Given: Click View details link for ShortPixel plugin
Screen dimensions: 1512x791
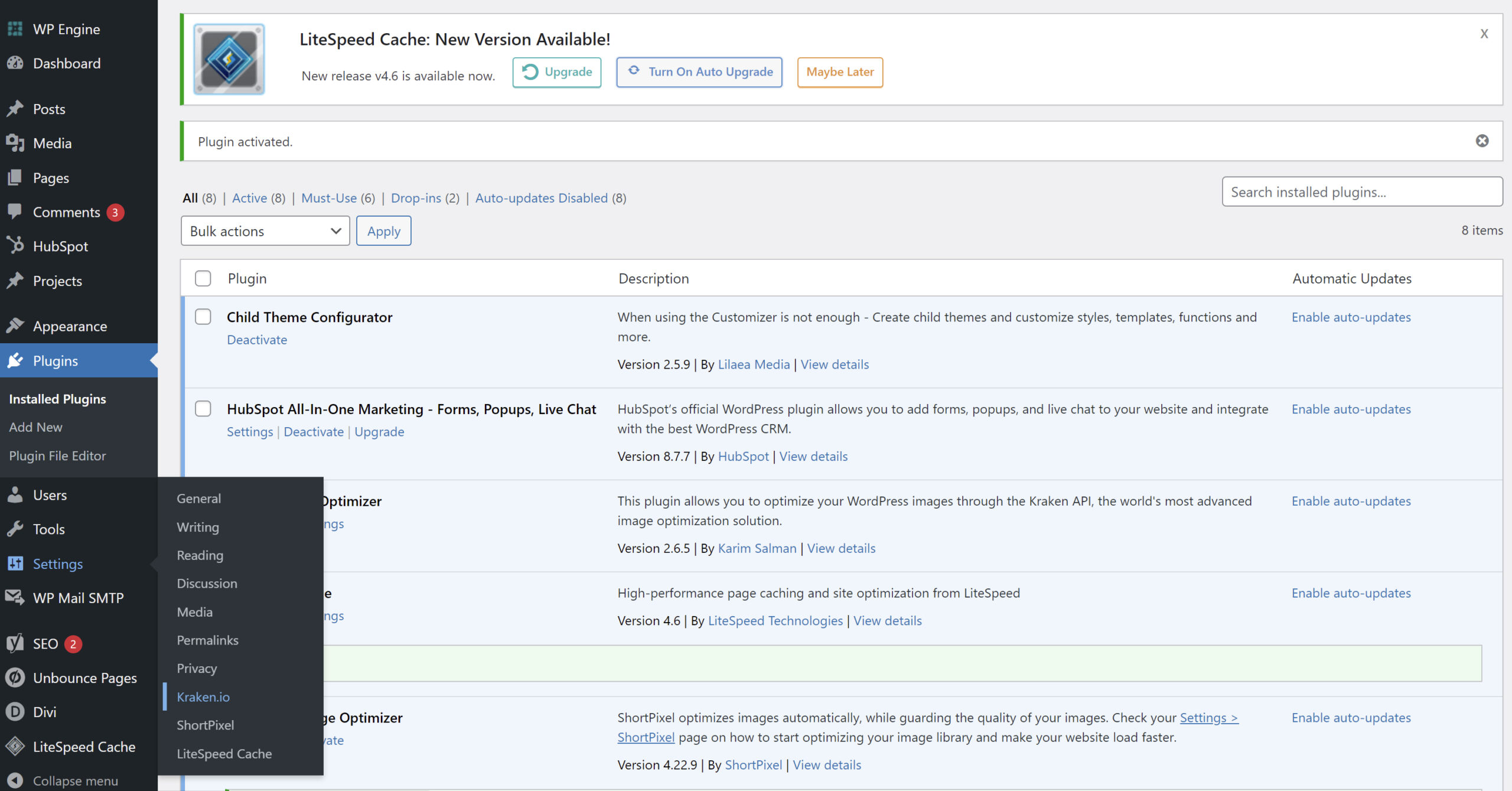Looking at the screenshot, I should pyautogui.click(x=827, y=764).
